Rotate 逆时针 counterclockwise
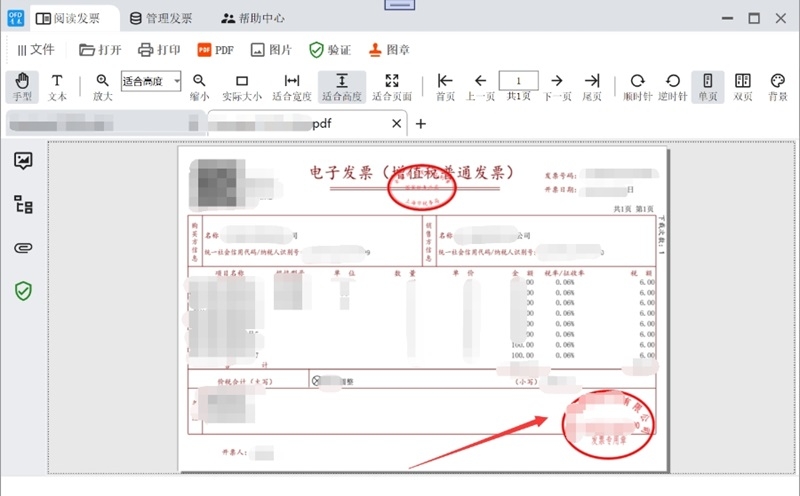Image resolution: width=800 pixels, height=496 pixels. 672,87
